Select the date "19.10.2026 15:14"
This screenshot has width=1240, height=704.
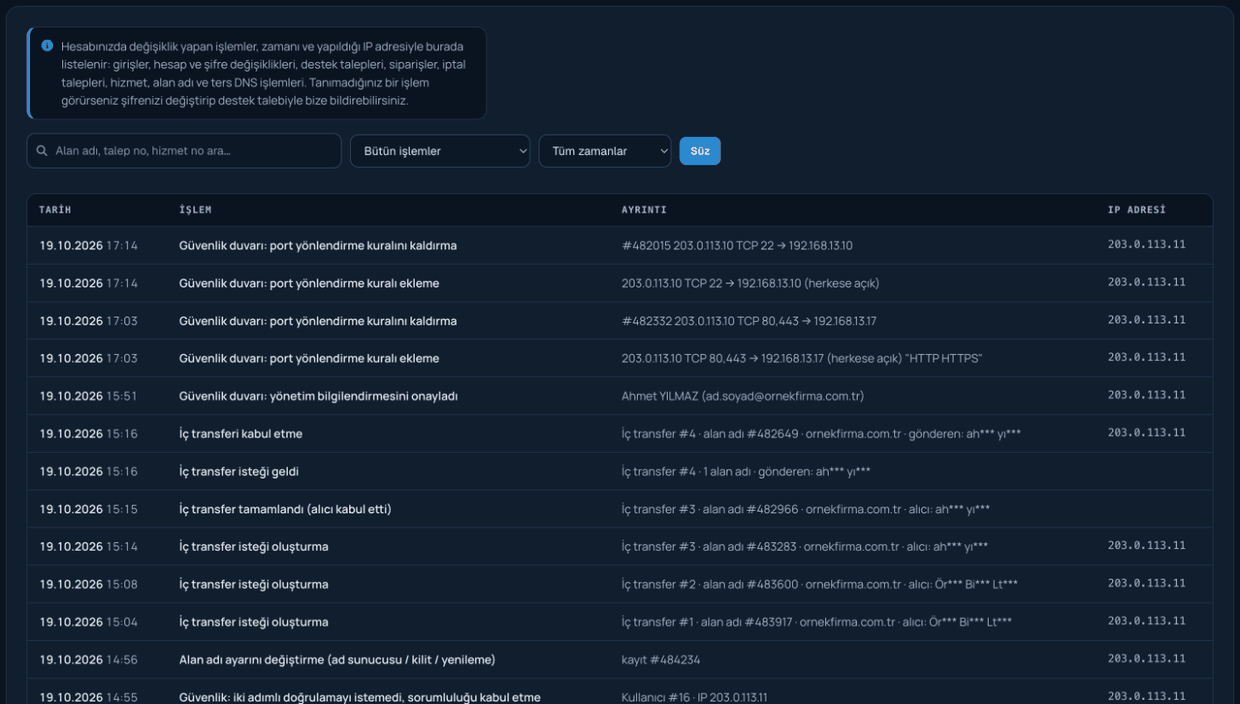tap(89, 547)
